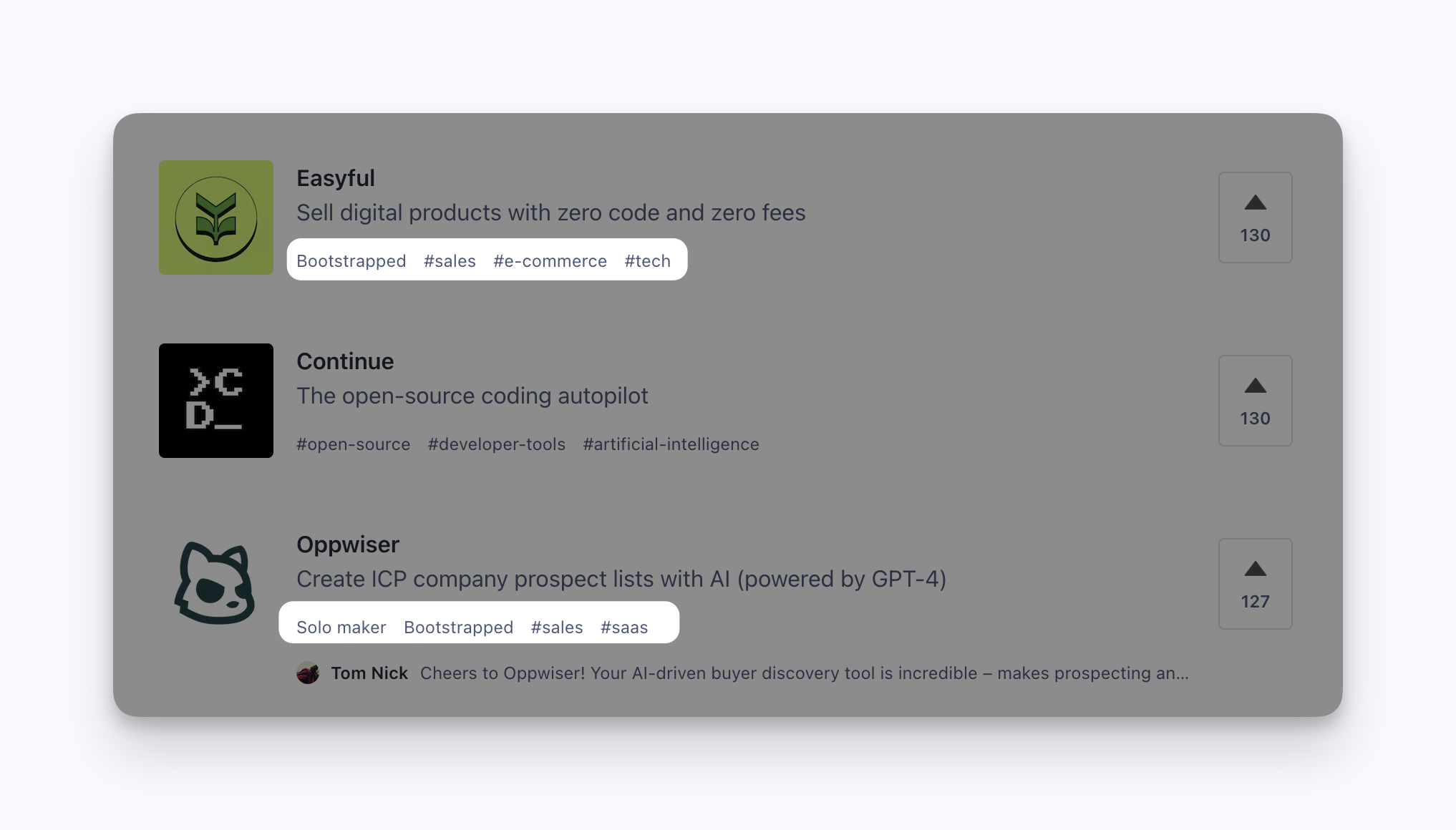Click the Easyful plant logo icon
Screen dimensions: 1456x830
(215, 217)
